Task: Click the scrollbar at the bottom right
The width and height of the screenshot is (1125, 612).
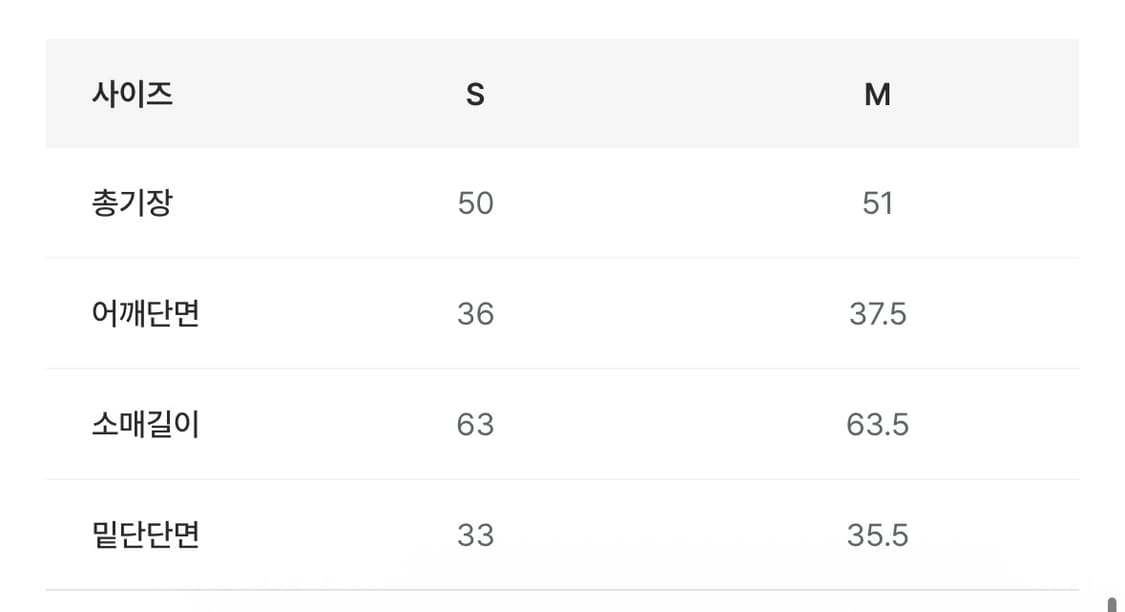Action: [1111, 603]
